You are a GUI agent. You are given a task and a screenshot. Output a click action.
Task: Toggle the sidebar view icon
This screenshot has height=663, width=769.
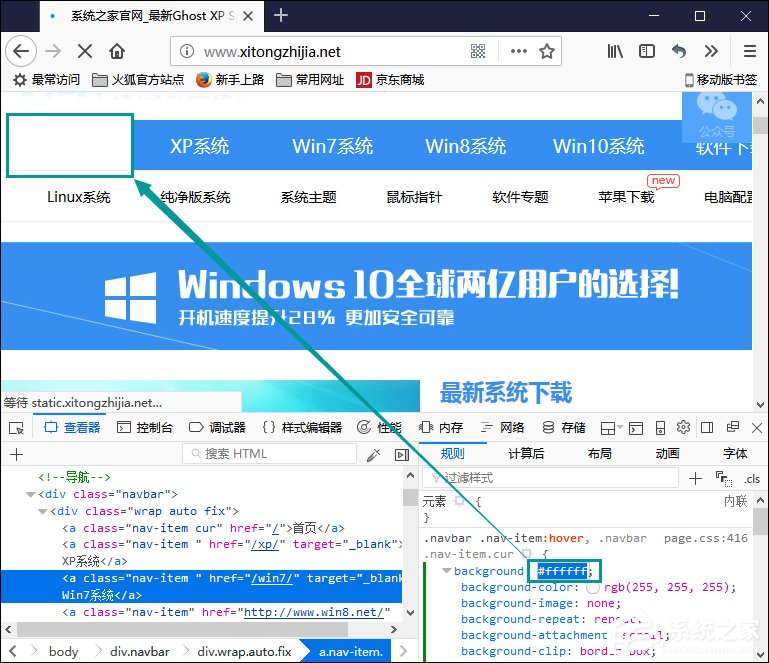(x=647, y=51)
